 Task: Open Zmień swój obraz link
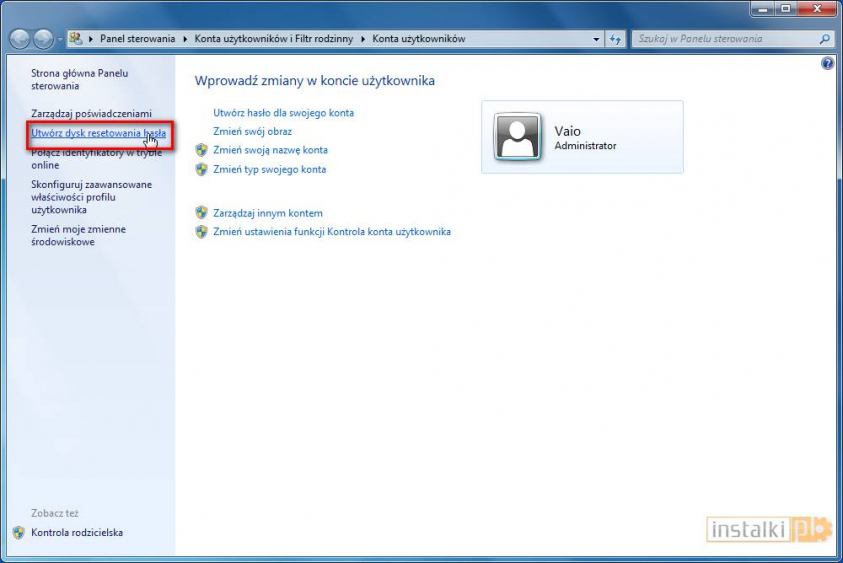tap(252, 131)
